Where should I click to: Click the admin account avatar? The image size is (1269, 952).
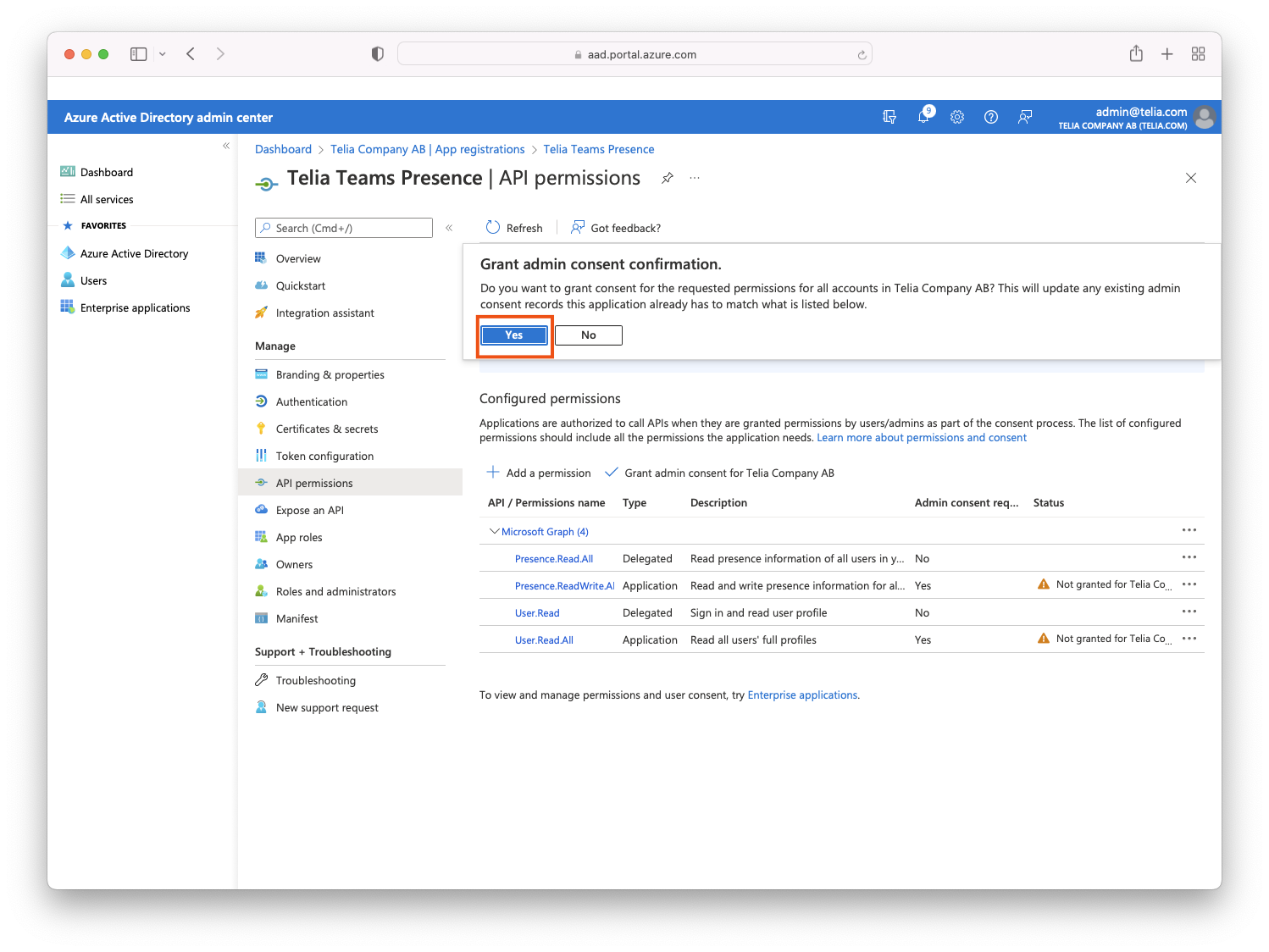(1205, 117)
